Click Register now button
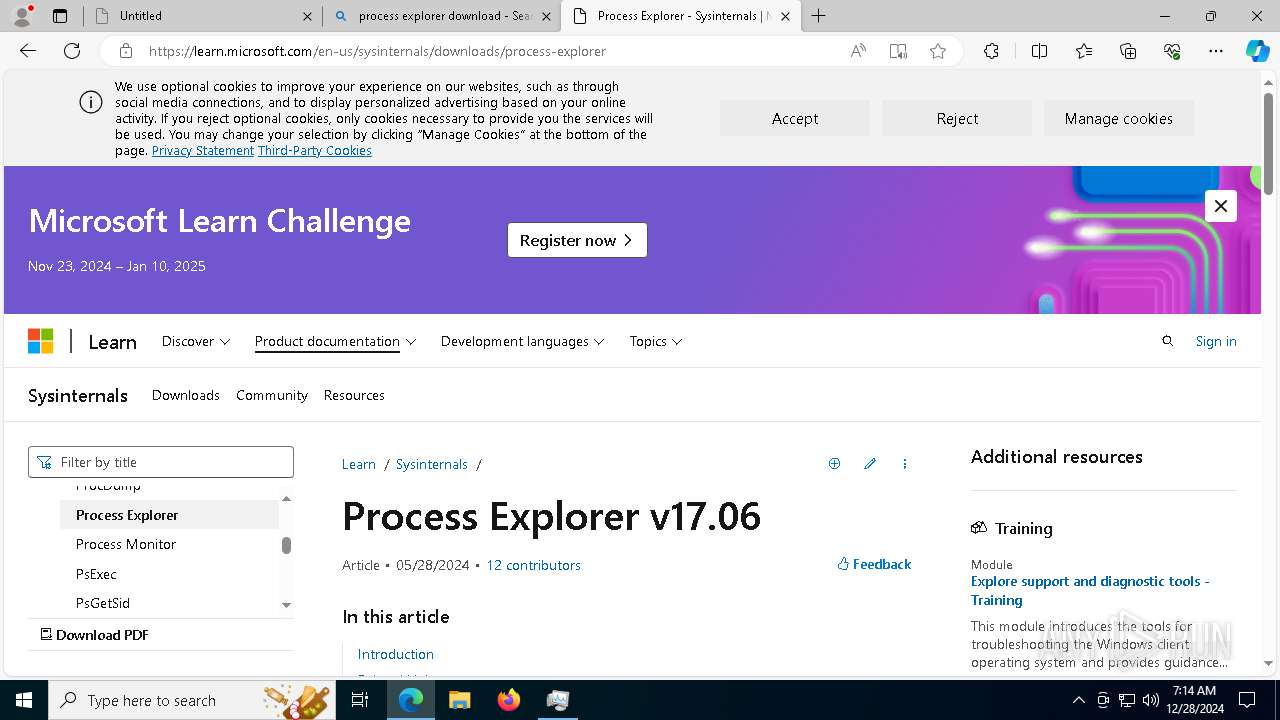Image resolution: width=1280 pixels, height=720 pixels. (577, 240)
